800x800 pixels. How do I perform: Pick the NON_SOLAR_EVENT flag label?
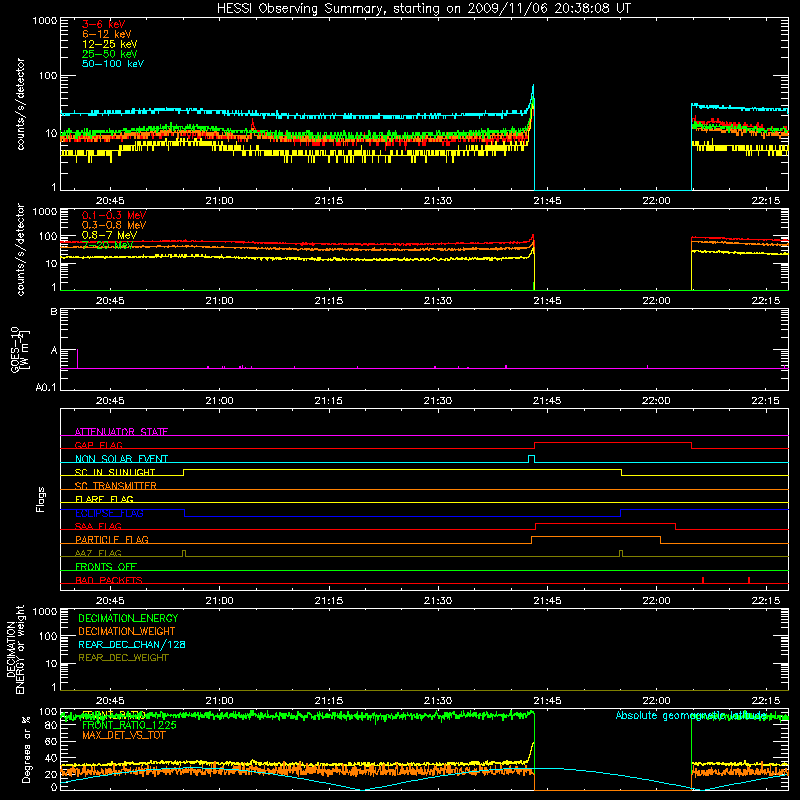(x=121, y=459)
